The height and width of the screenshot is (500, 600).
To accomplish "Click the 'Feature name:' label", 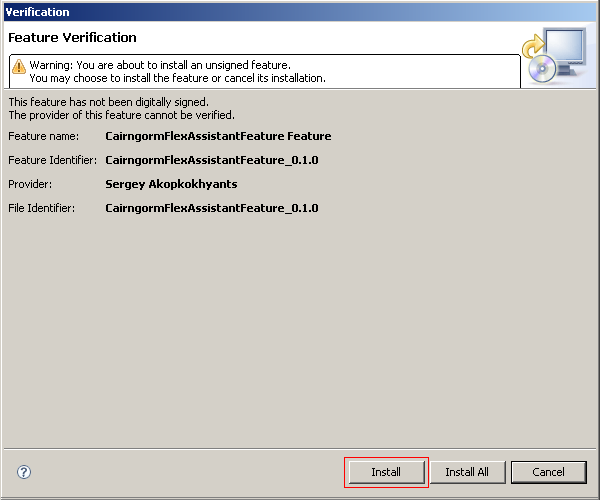I will tap(43, 136).
